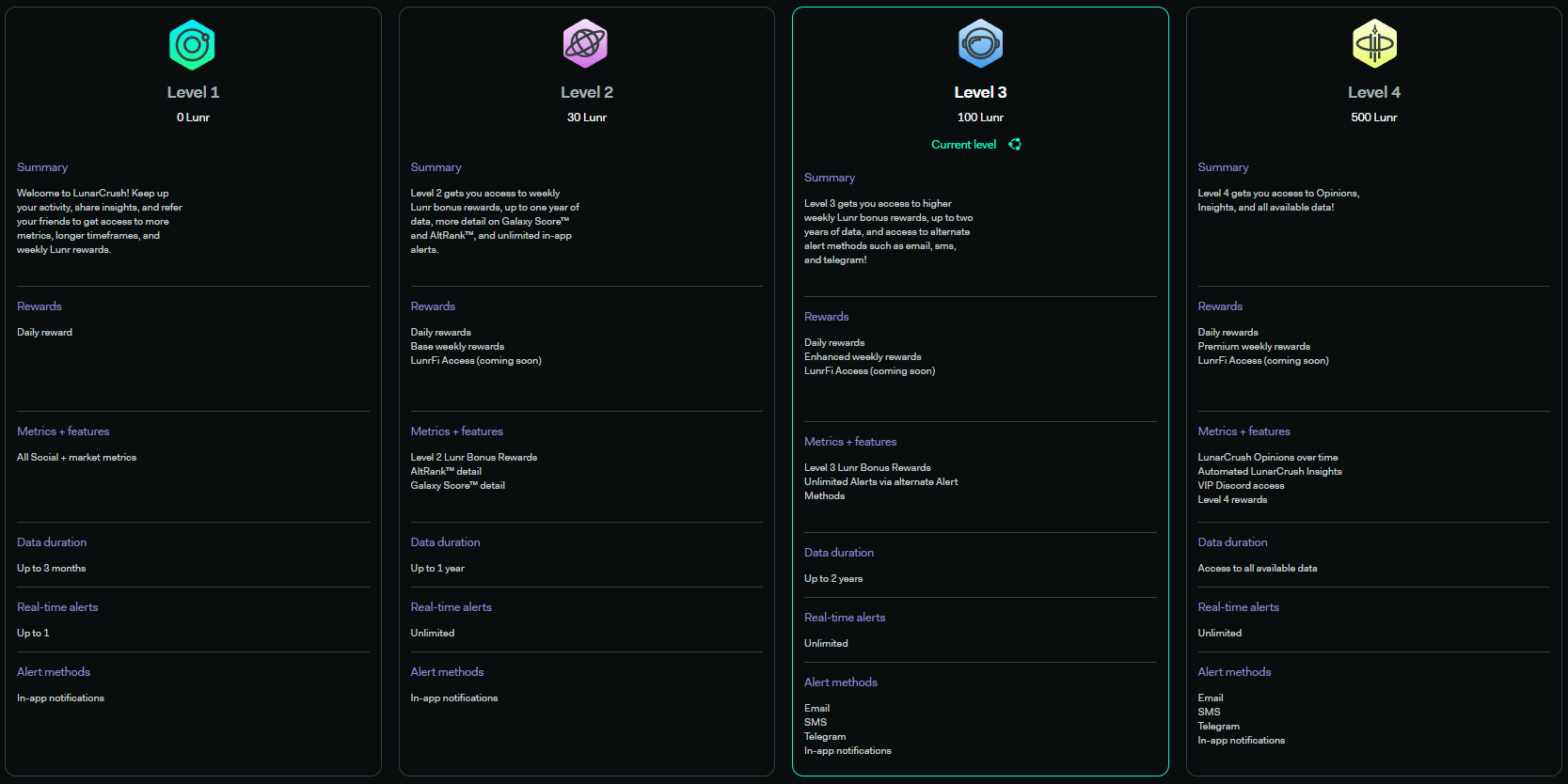
Task: Click "Enhanced weekly rewards" in Level 3
Action: click(x=863, y=357)
